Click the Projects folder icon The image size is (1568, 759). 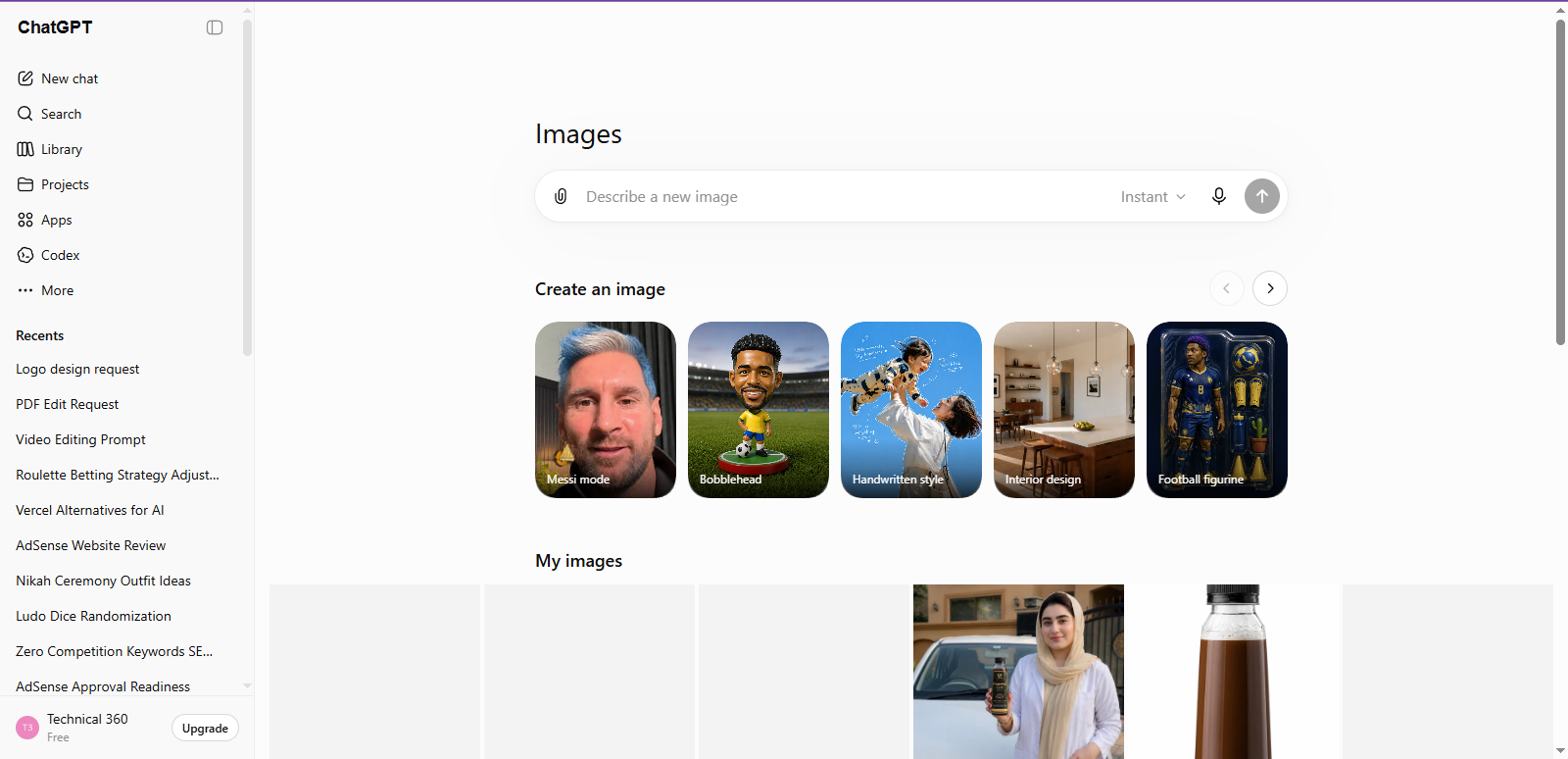pos(25,184)
